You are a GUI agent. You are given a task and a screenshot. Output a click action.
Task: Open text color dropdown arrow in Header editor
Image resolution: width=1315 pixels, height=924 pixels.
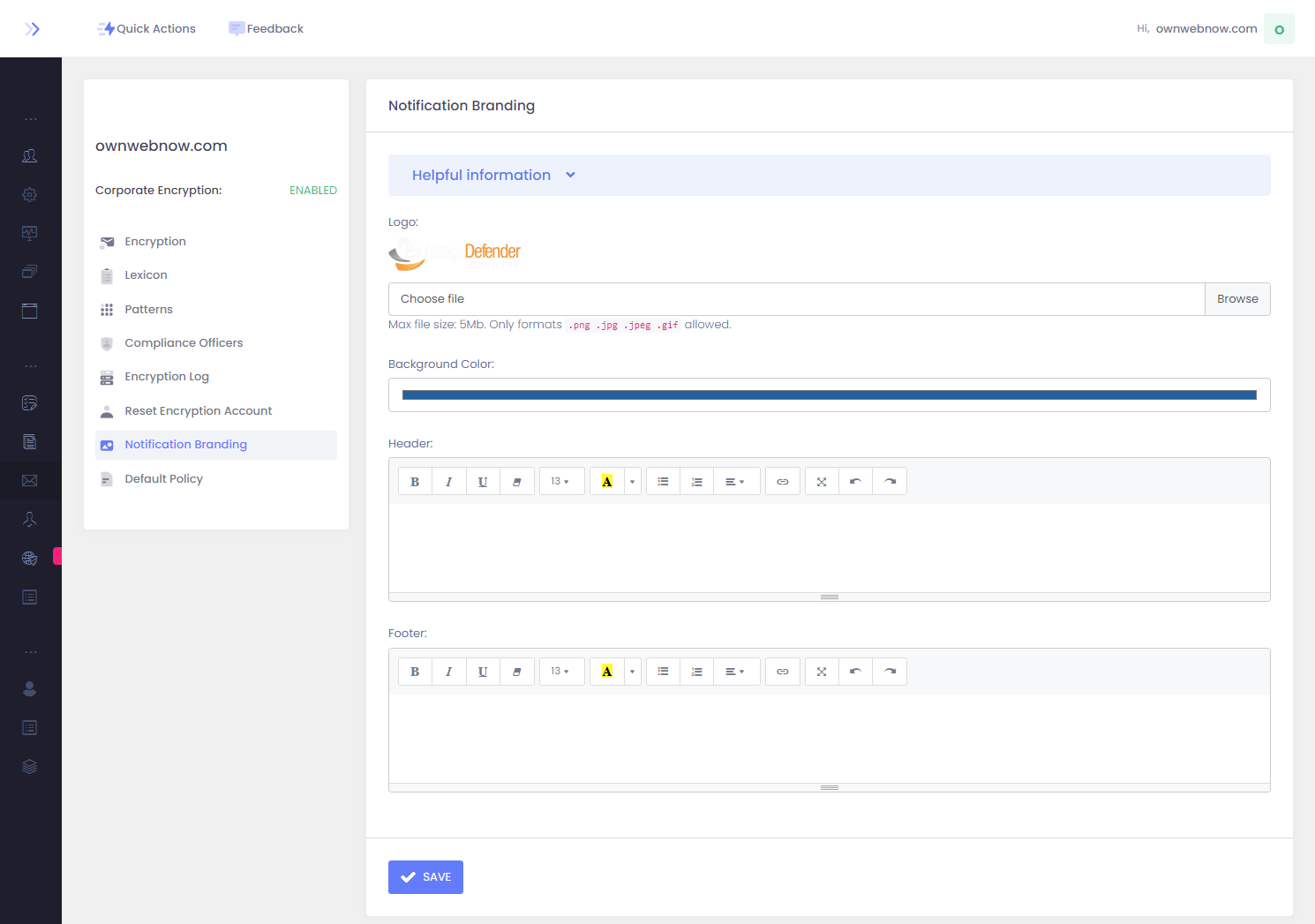tap(632, 482)
